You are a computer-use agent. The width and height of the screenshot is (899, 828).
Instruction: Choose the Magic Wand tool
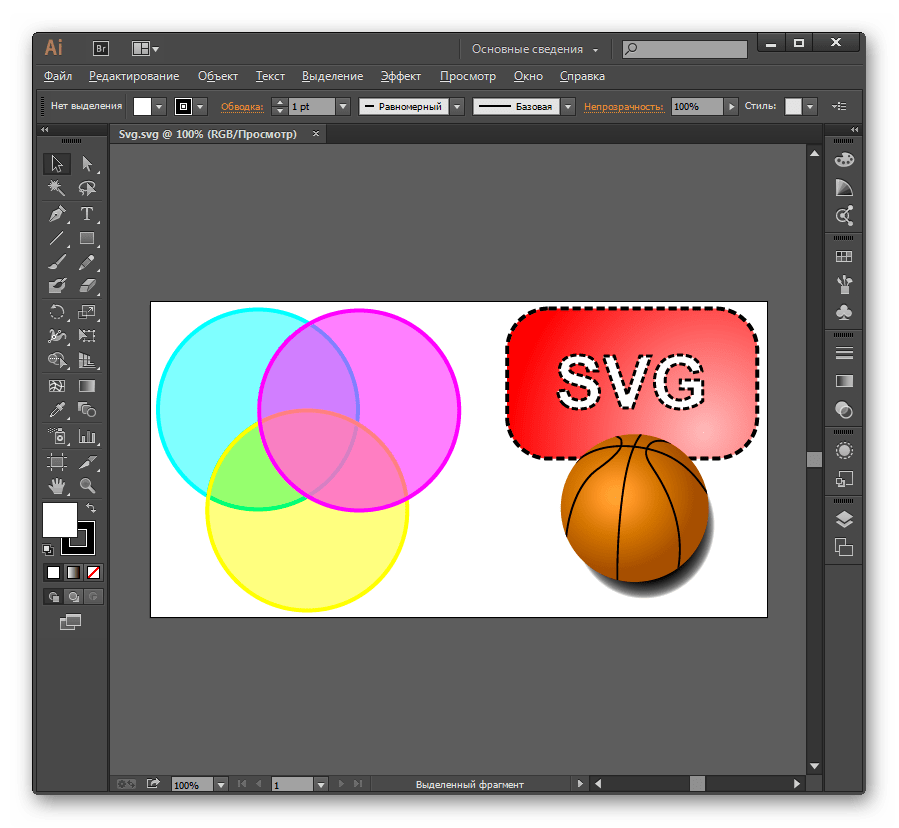(57, 188)
